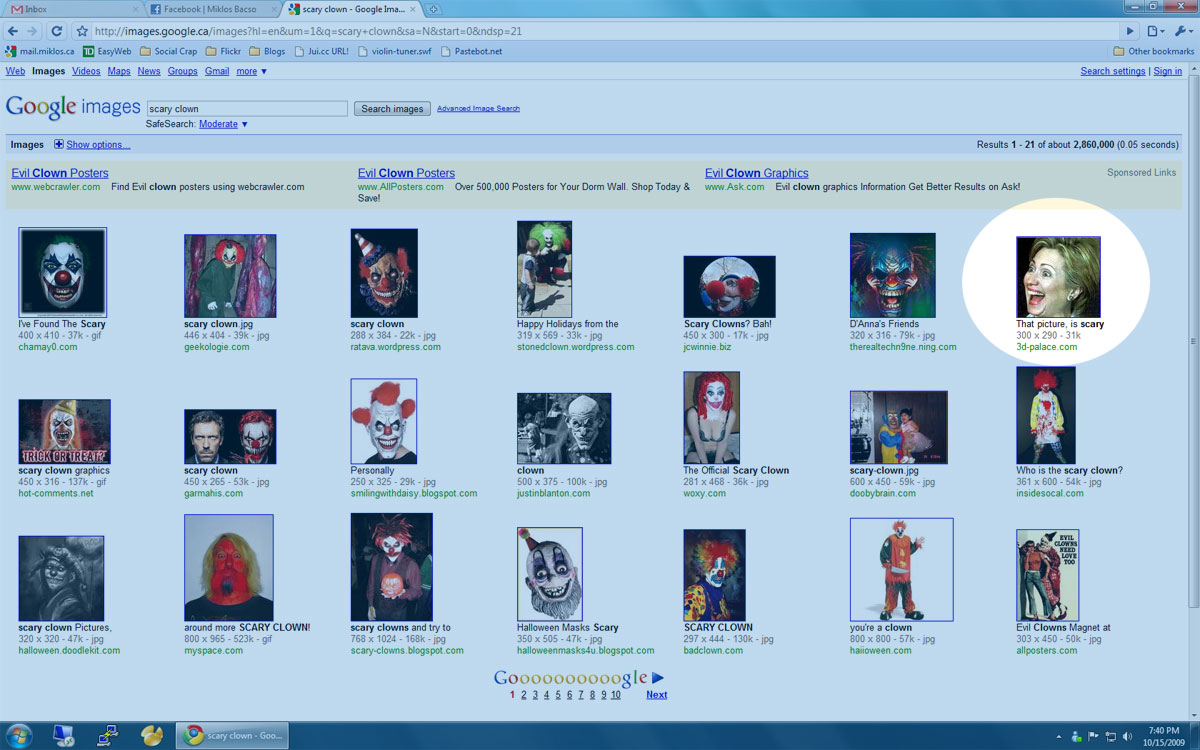Screen dimensions: 1200x750
Task: Bookmark this page with the star icon
Action: pyautogui.click(x=82, y=31)
